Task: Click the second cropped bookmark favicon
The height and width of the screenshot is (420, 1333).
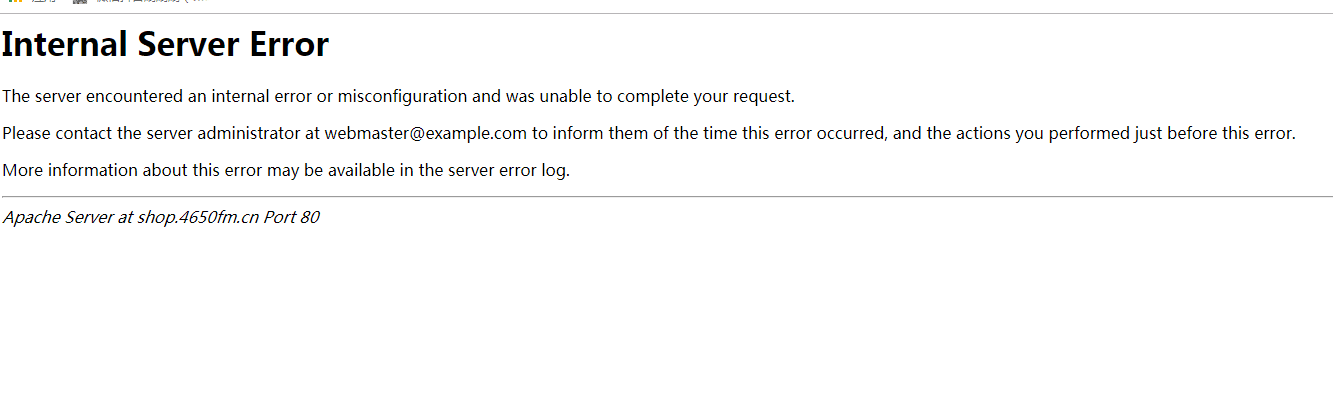Action: click(80, 2)
